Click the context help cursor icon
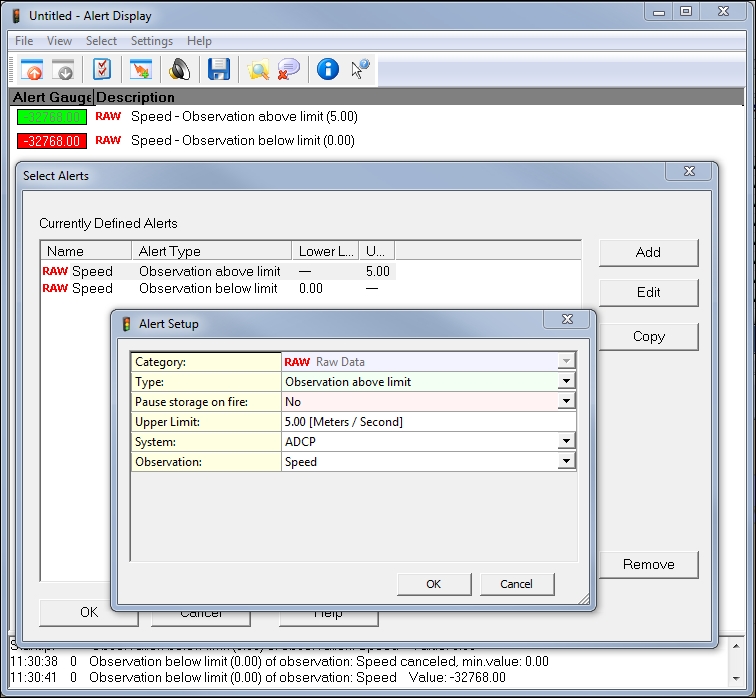Image resolution: width=756 pixels, height=698 pixels. pos(360,70)
